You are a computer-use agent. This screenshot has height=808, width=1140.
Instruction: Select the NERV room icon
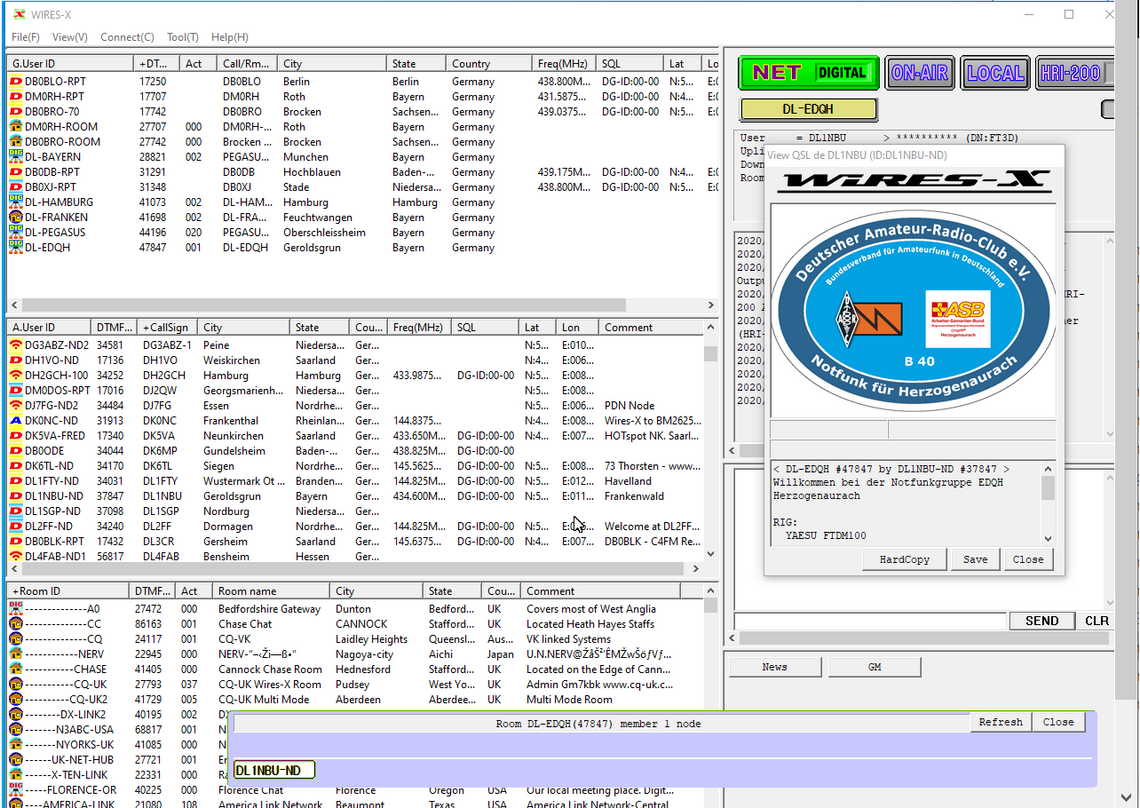tap(16, 654)
